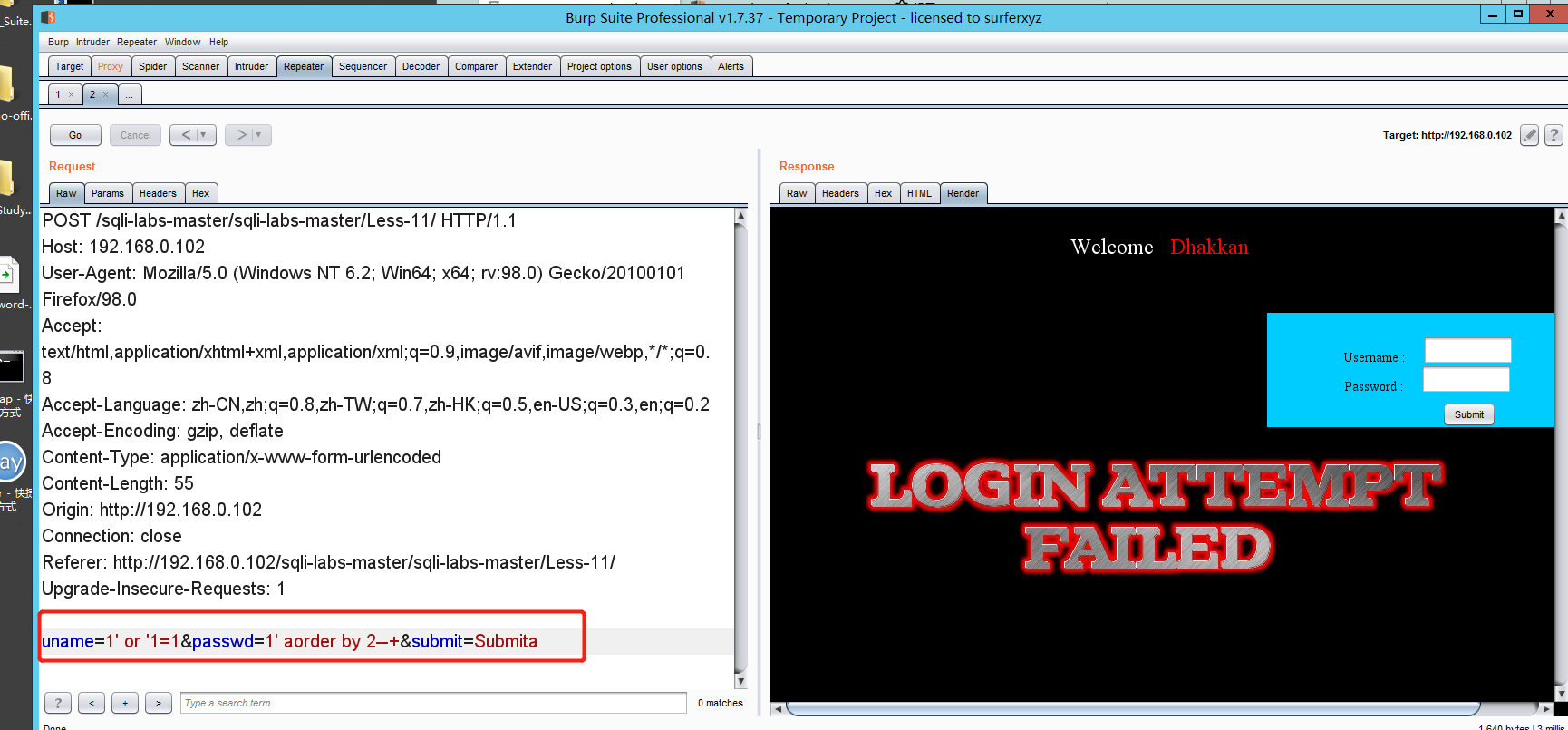Click the search help question mark button
The height and width of the screenshot is (730, 1568).
click(58, 703)
